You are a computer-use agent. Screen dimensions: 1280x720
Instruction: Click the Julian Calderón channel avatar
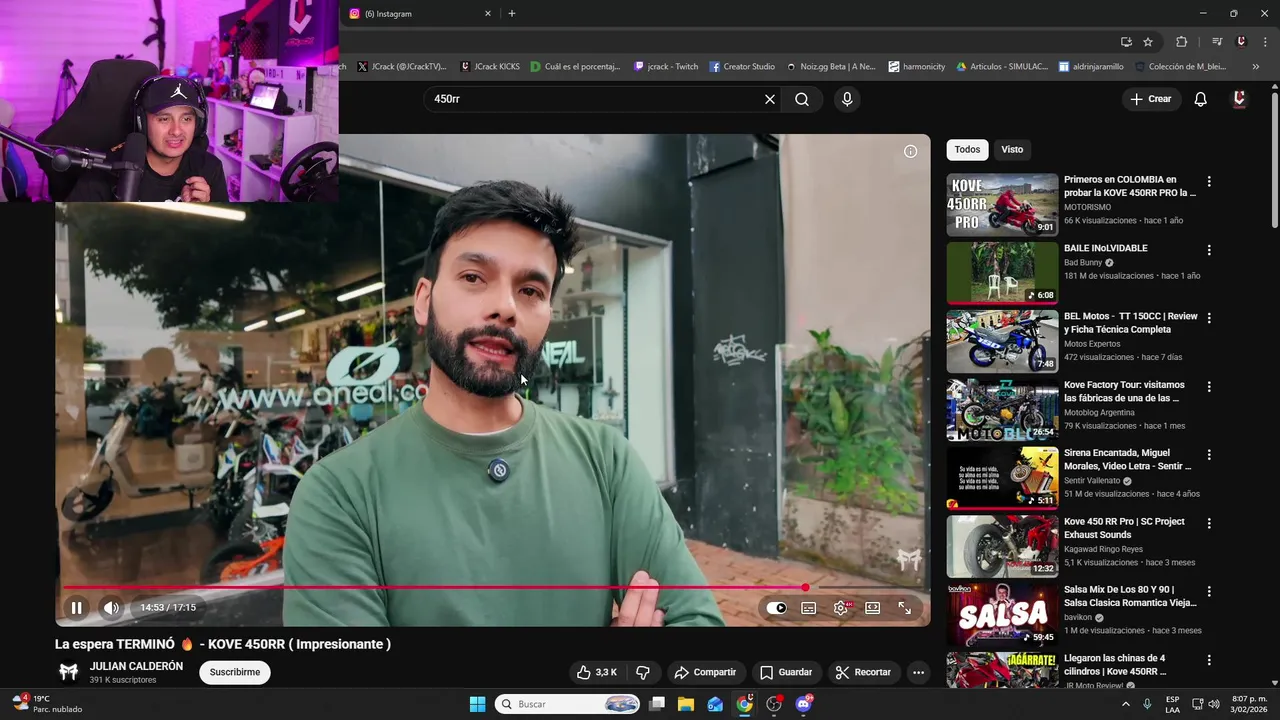[x=68, y=672]
